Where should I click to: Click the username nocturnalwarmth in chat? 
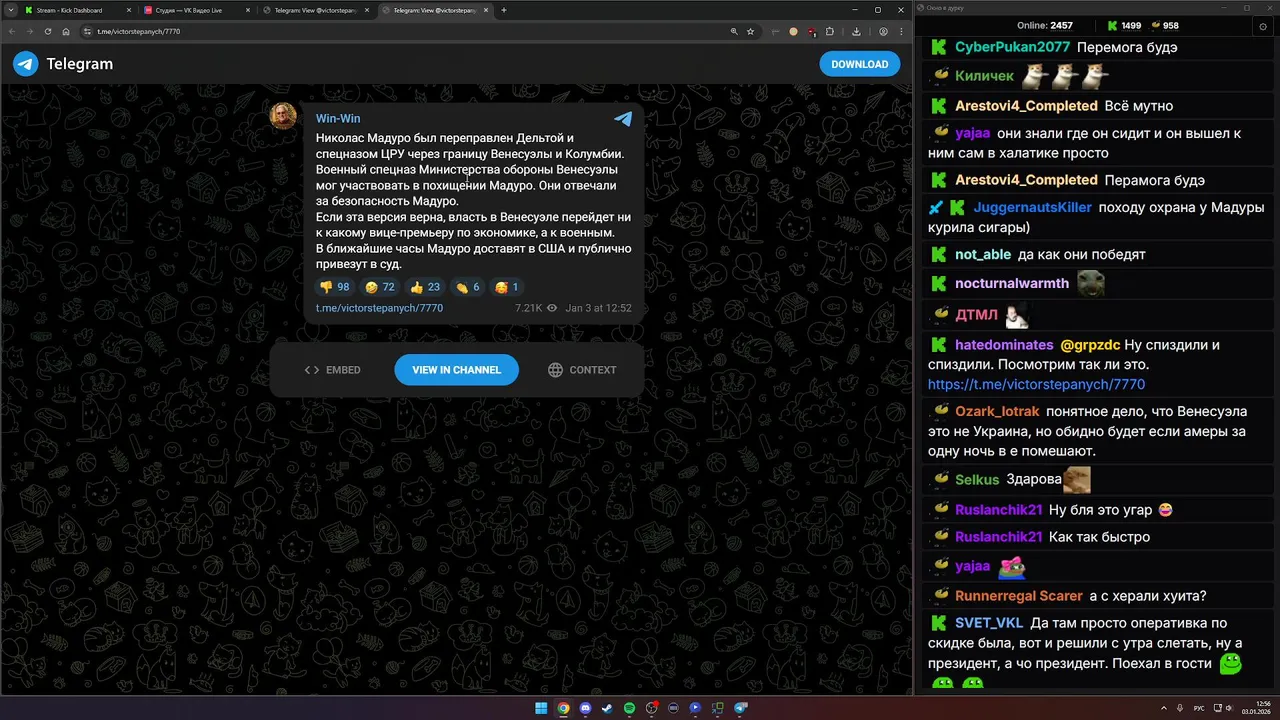1012,284
